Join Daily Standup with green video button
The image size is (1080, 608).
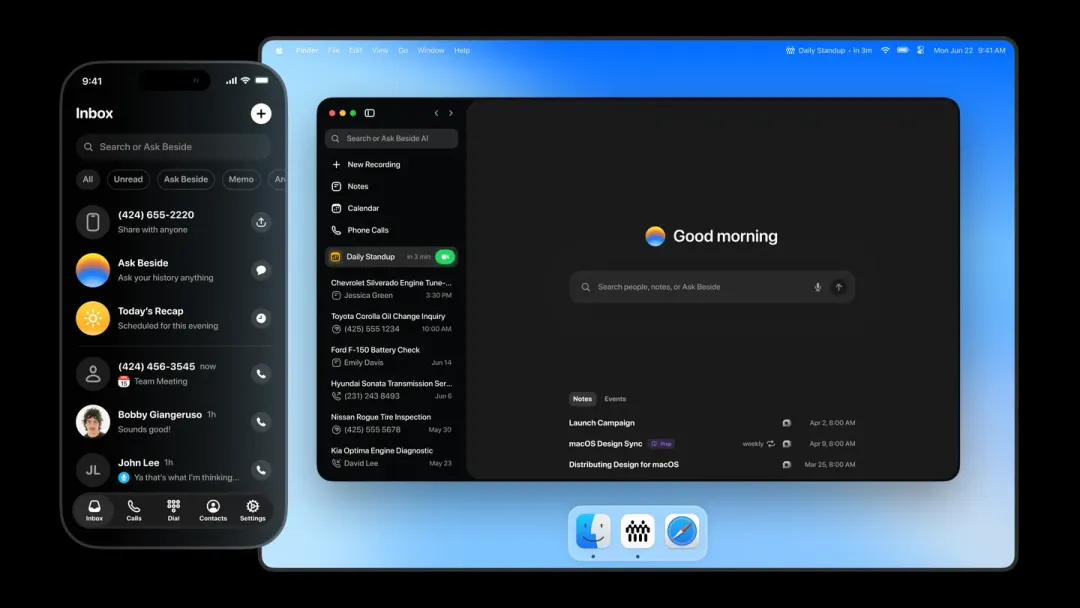(x=445, y=257)
